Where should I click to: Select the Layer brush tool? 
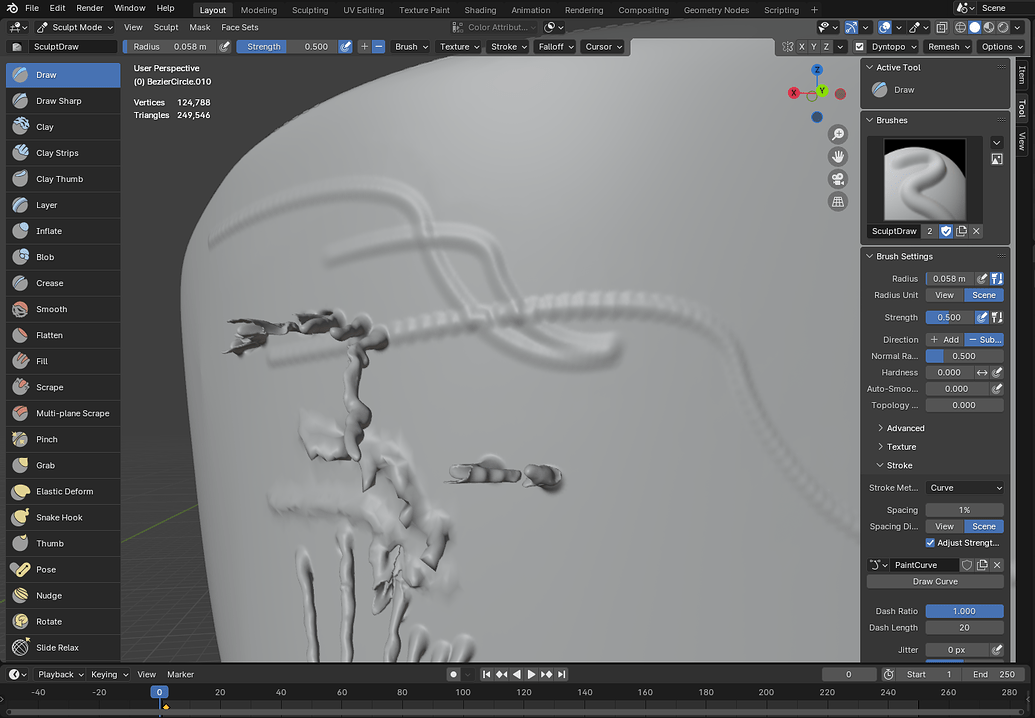coord(63,205)
